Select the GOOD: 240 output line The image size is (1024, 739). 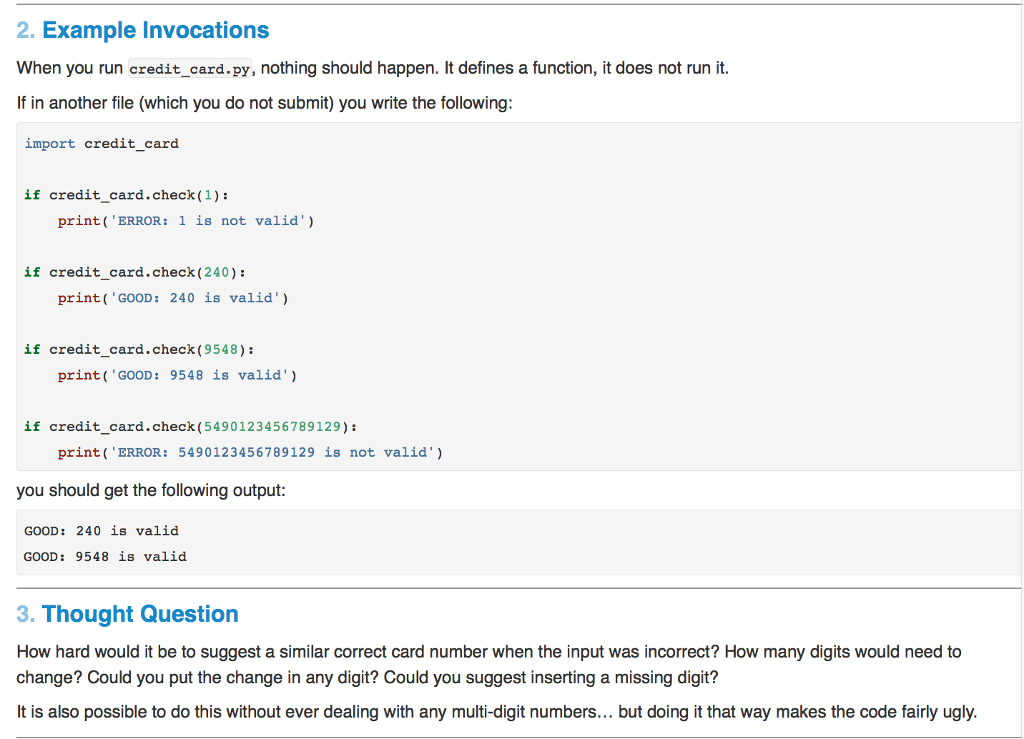105,530
